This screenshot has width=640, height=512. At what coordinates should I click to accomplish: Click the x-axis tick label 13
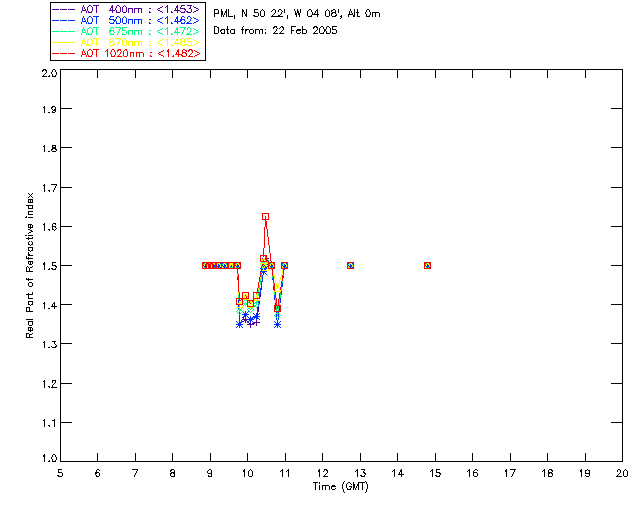[x=360, y=473]
